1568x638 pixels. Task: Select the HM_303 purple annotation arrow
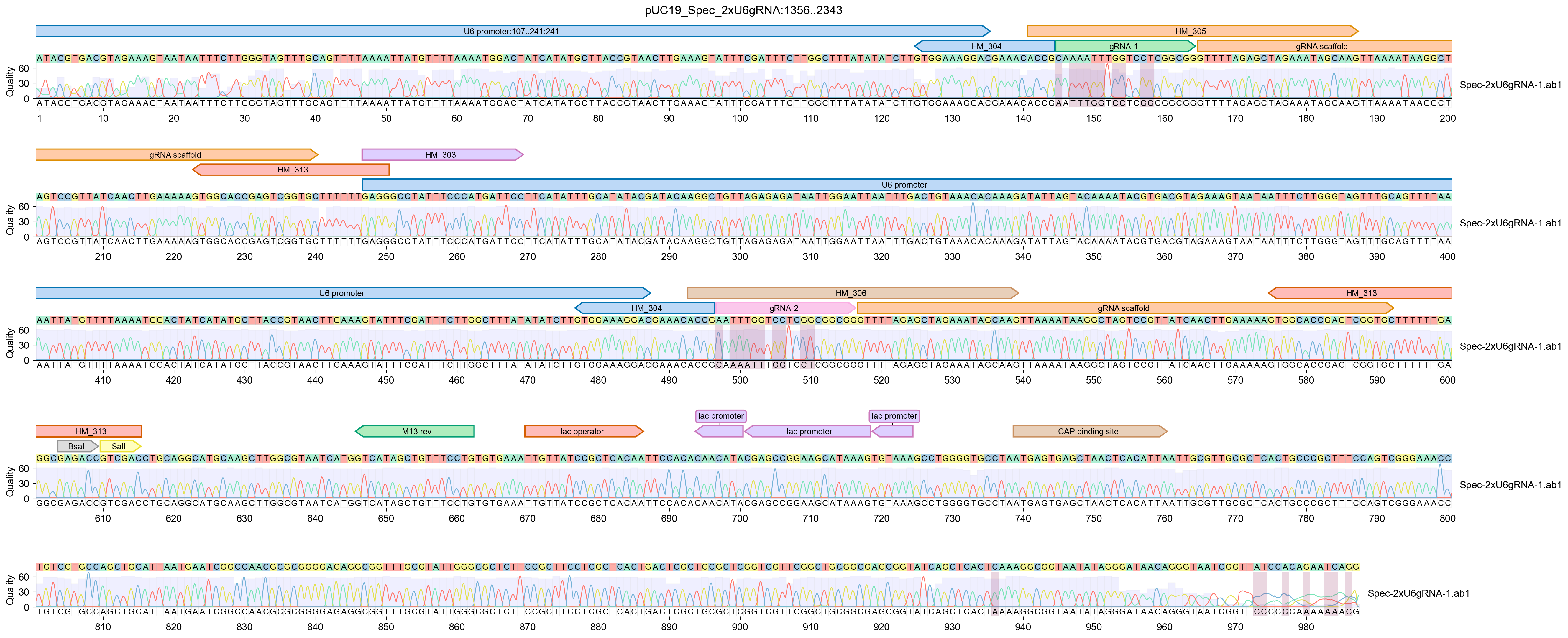coord(441,154)
